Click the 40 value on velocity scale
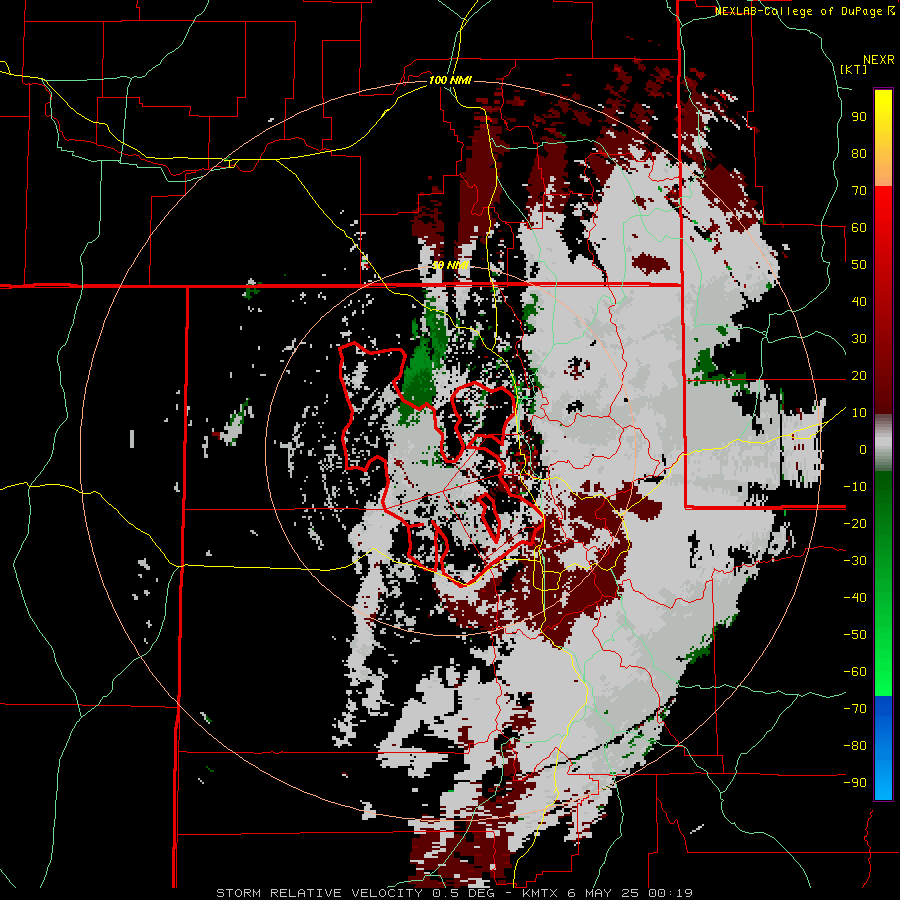 pos(859,302)
